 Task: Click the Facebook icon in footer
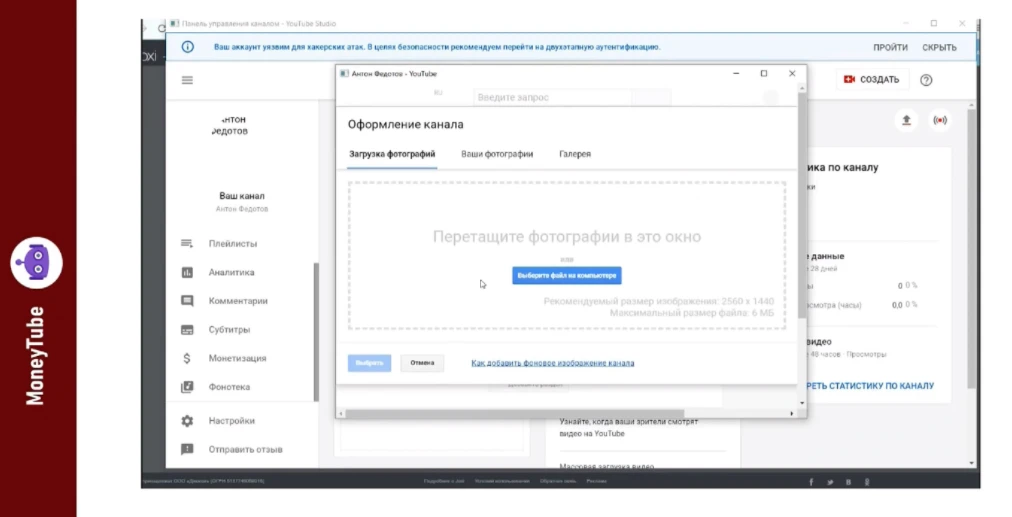click(x=811, y=482)
